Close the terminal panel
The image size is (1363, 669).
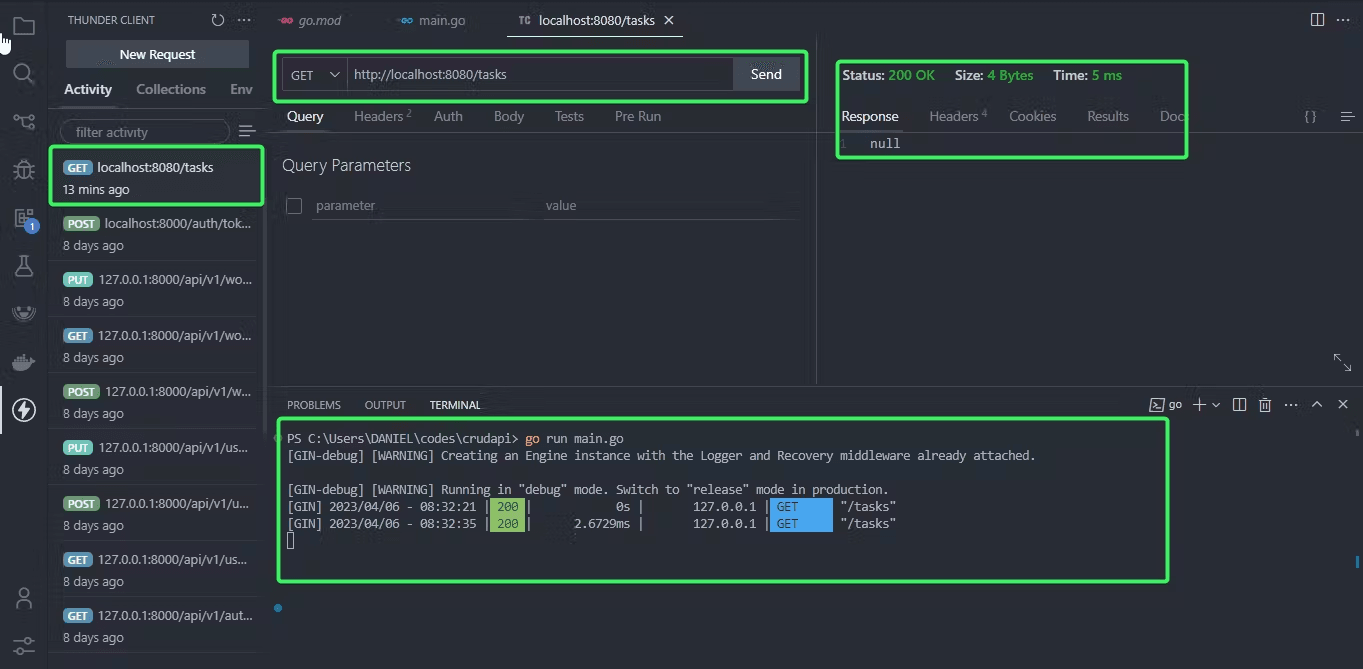point(1343,404)
